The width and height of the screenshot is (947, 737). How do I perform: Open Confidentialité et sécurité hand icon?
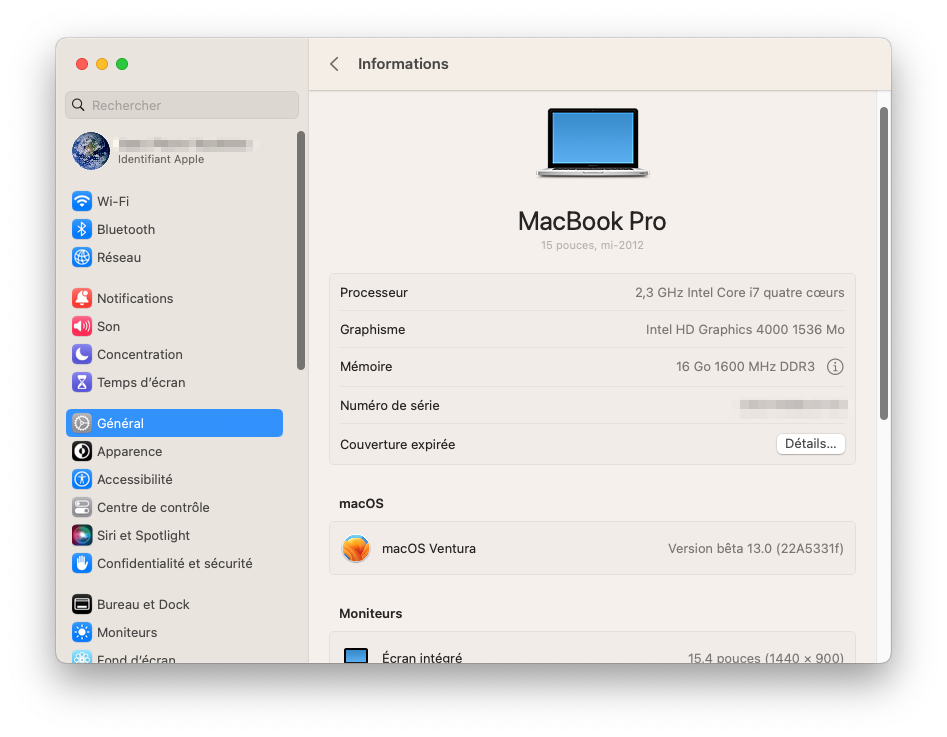[x=82, y=563]
